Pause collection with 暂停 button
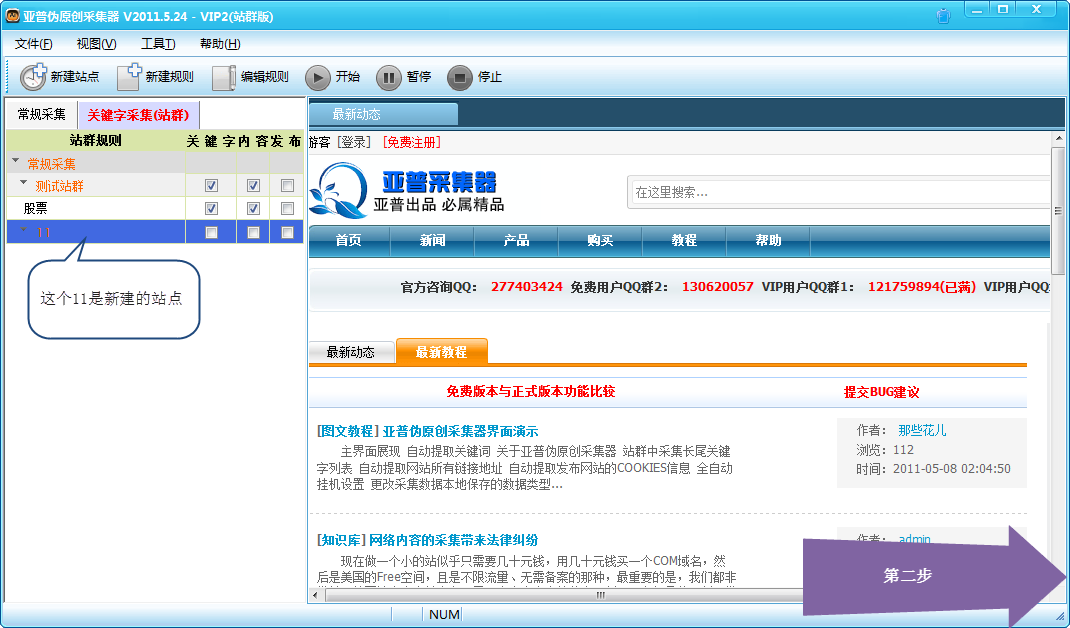1070x628 pixels. pos(403,77)
